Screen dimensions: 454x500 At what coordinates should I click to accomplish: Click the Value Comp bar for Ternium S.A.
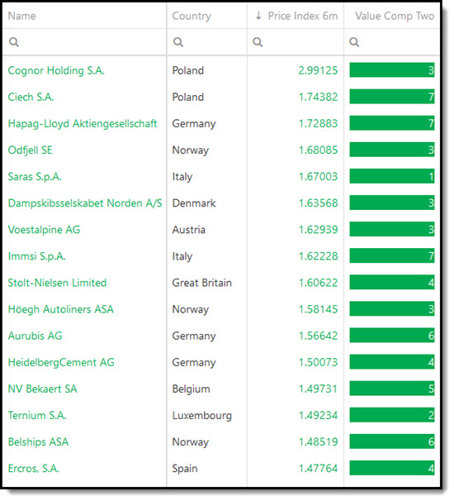pyautogui.click(x=392, y=415)
